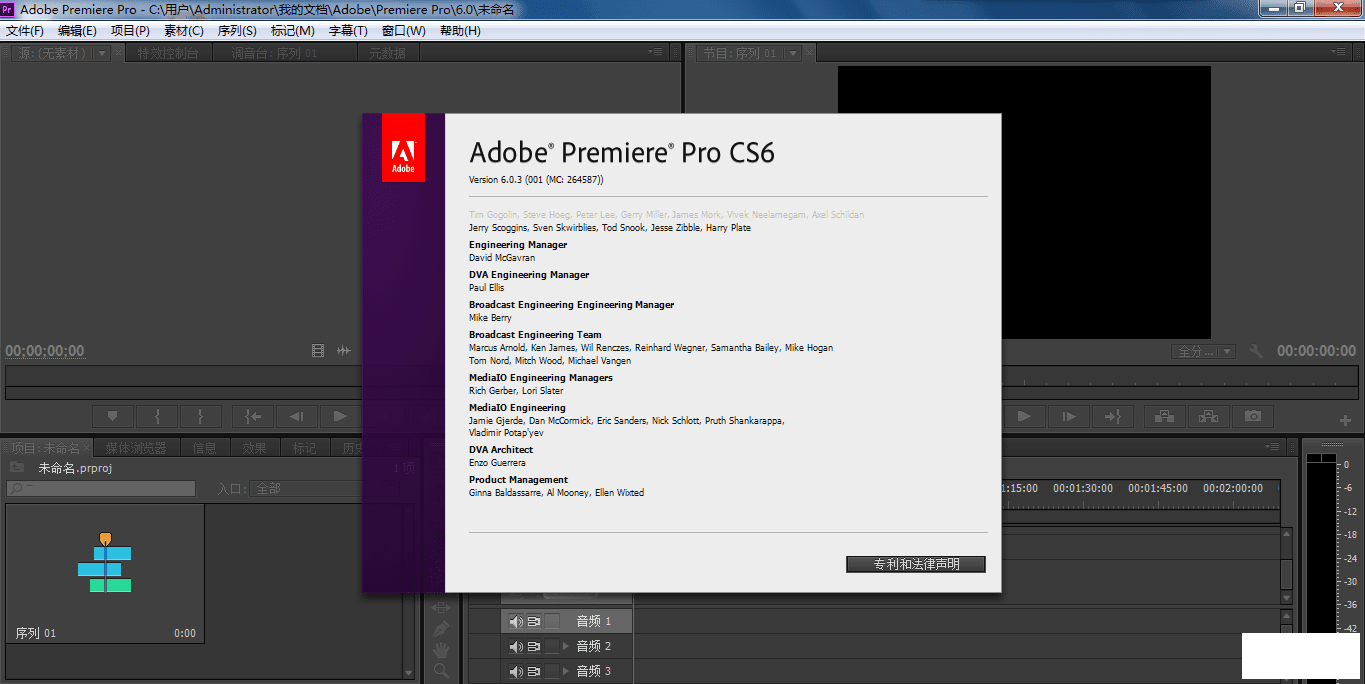The image size is (1365, 684).
Task: Toggle sync lock on 音频 1
Action: 534,621
